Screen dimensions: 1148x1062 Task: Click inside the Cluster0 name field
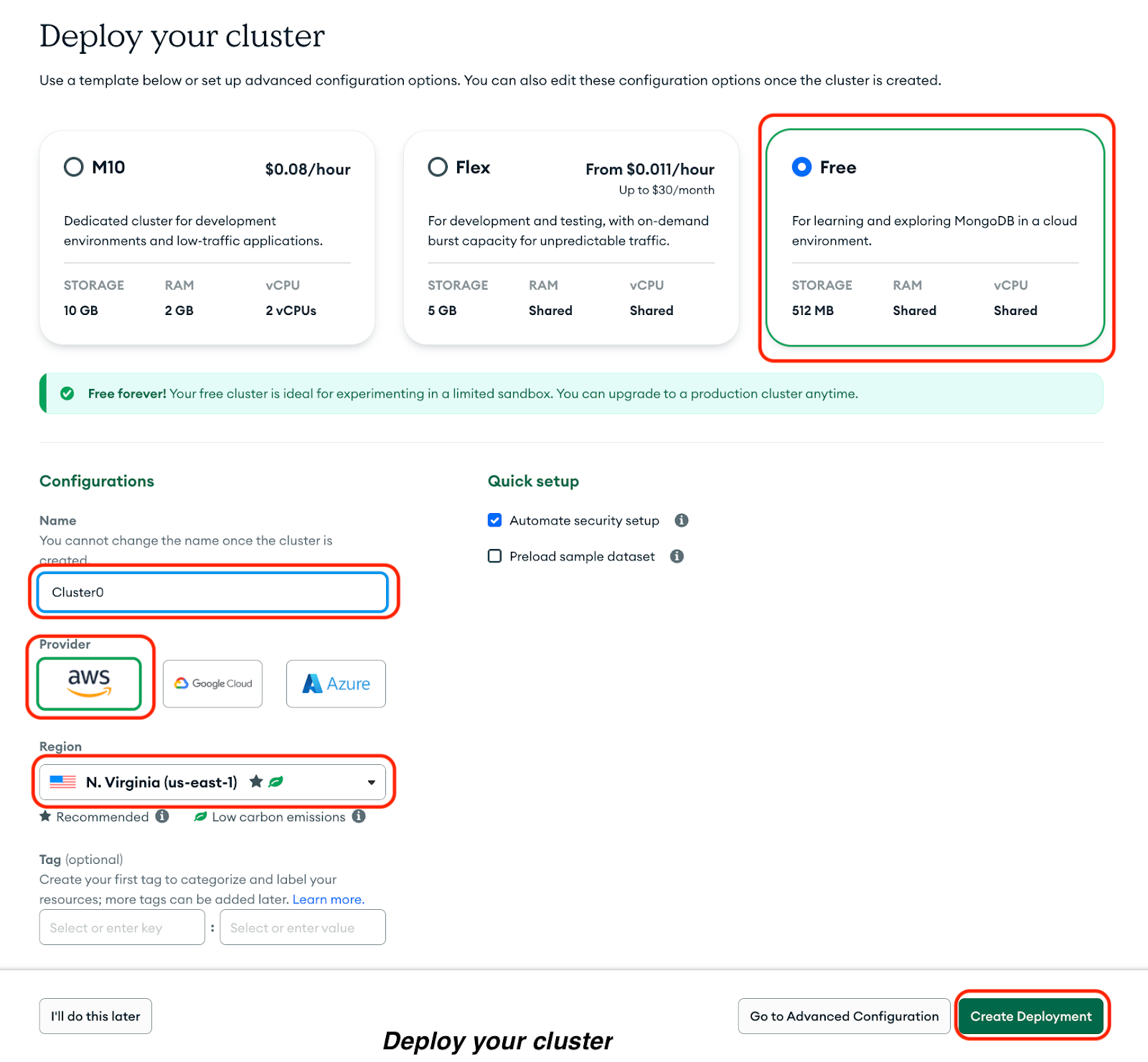[x=212, y=592]
